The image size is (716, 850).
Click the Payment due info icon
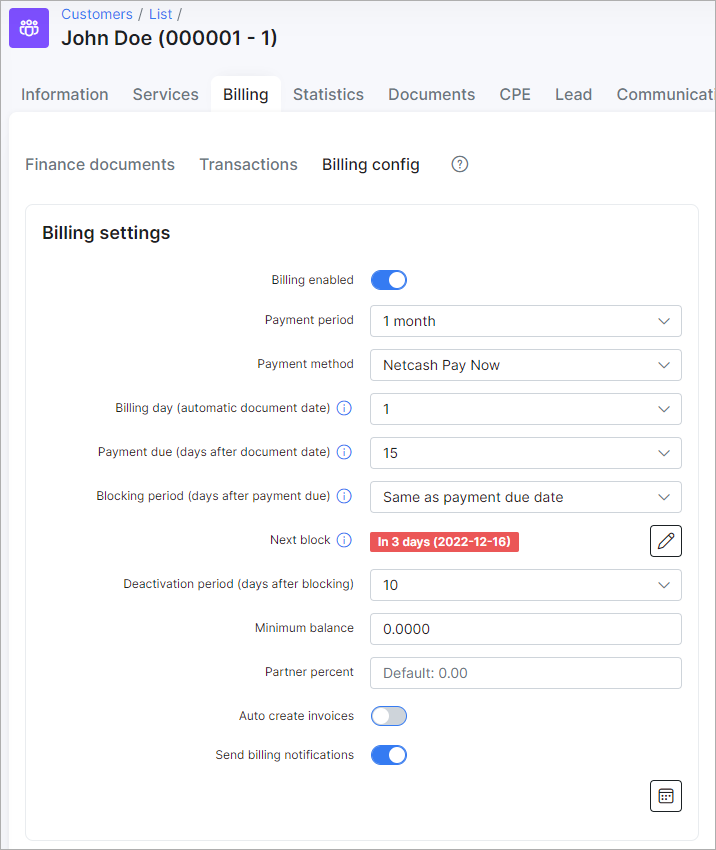[x=344, y=452]
